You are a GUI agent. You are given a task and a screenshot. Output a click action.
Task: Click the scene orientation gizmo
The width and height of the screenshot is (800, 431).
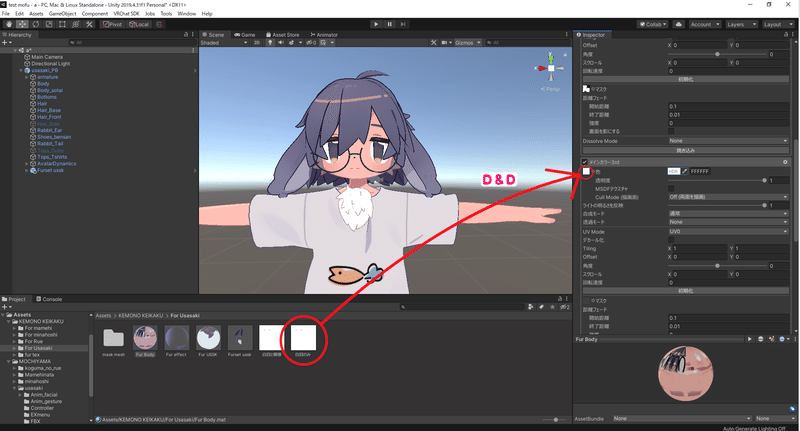[551, 67]
